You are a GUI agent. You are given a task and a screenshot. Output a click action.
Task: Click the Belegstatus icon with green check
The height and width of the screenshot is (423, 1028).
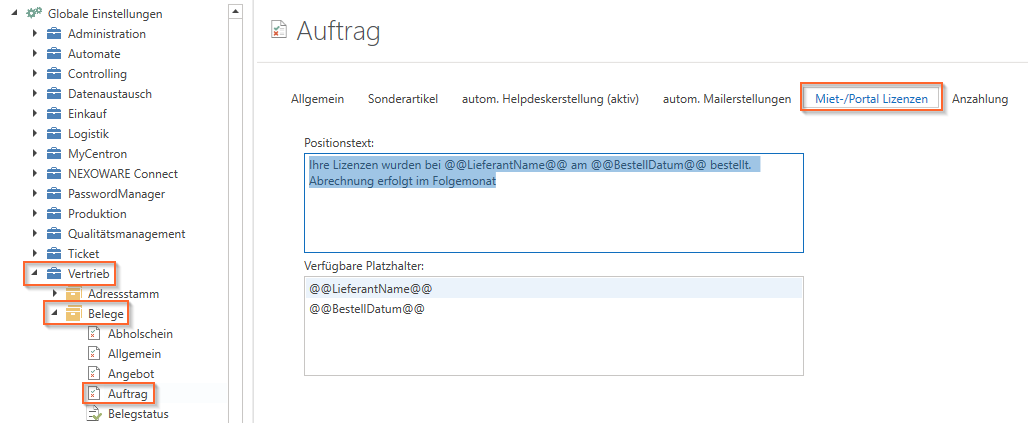pos(95,414)
